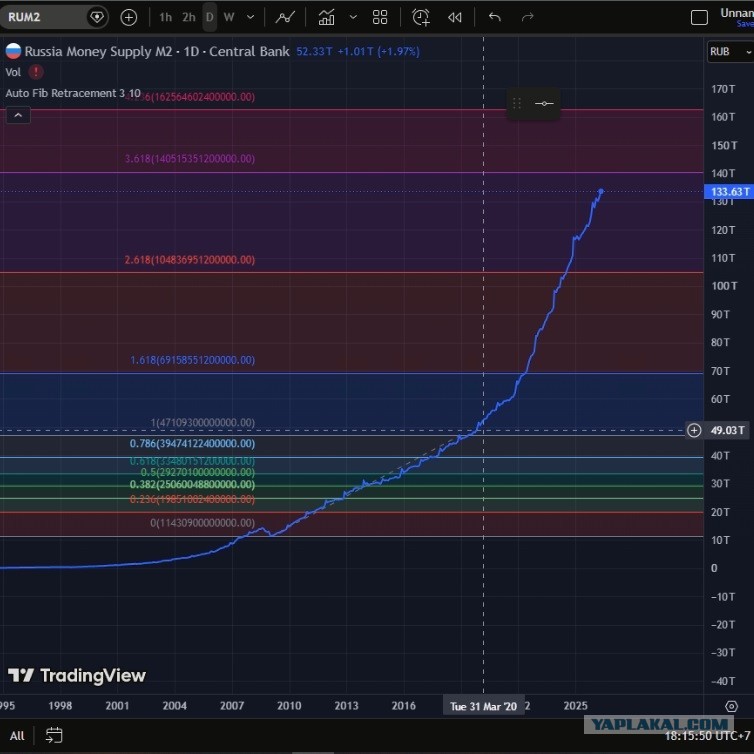The height and width of the screenshot is (754, 754).
Task: Open the go-to-date calendar icon
Action: pos(54,735)
